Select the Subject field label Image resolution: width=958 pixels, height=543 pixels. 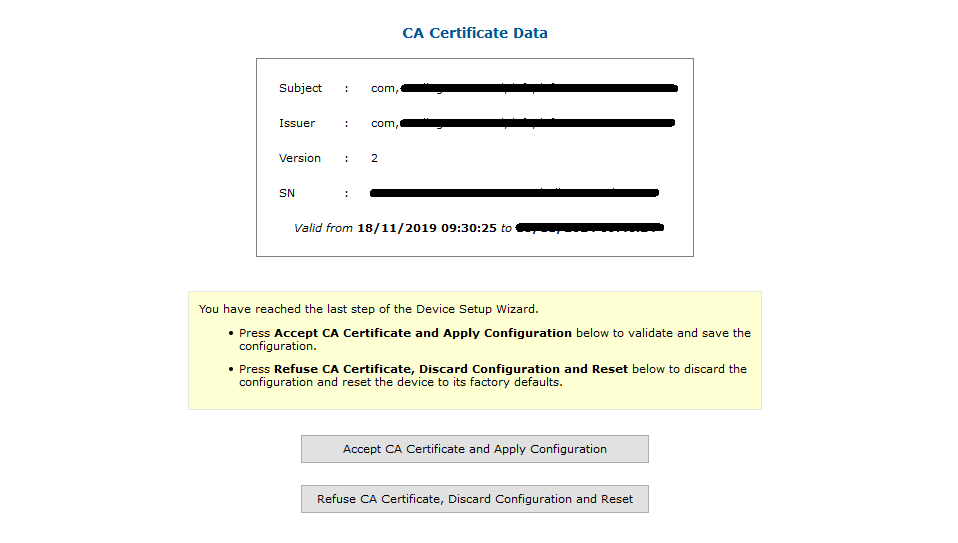coord(300,88)
